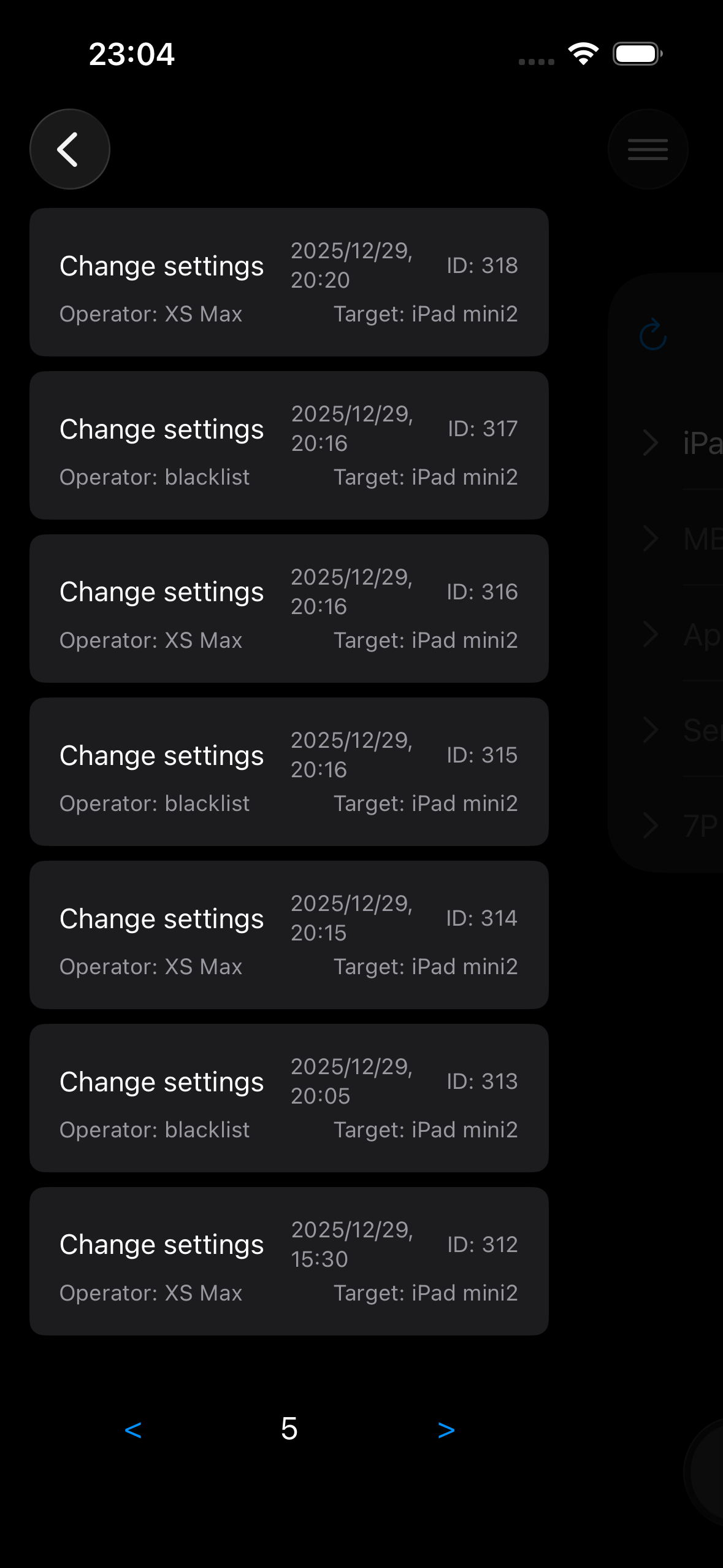Tap the battery status icon
Screen dimensions: 723x1568
click(637, 54)
